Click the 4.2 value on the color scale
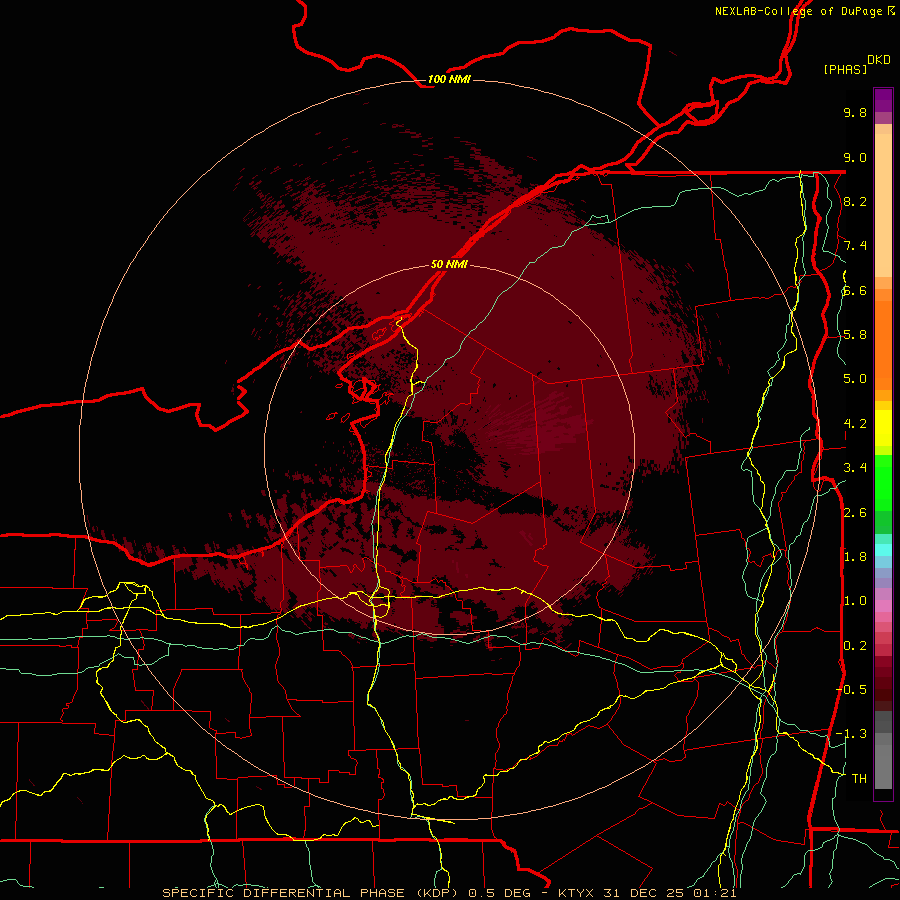Image resolution: width=900 pixels, height=900 pixels. [x=855, y=424]
